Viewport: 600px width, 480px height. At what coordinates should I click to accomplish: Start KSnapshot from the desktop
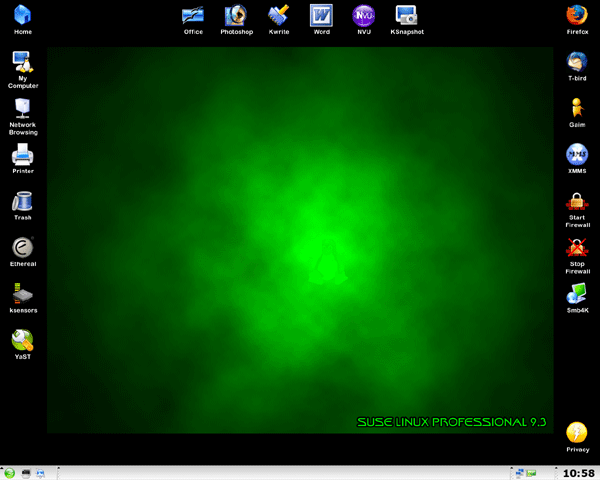406,15
